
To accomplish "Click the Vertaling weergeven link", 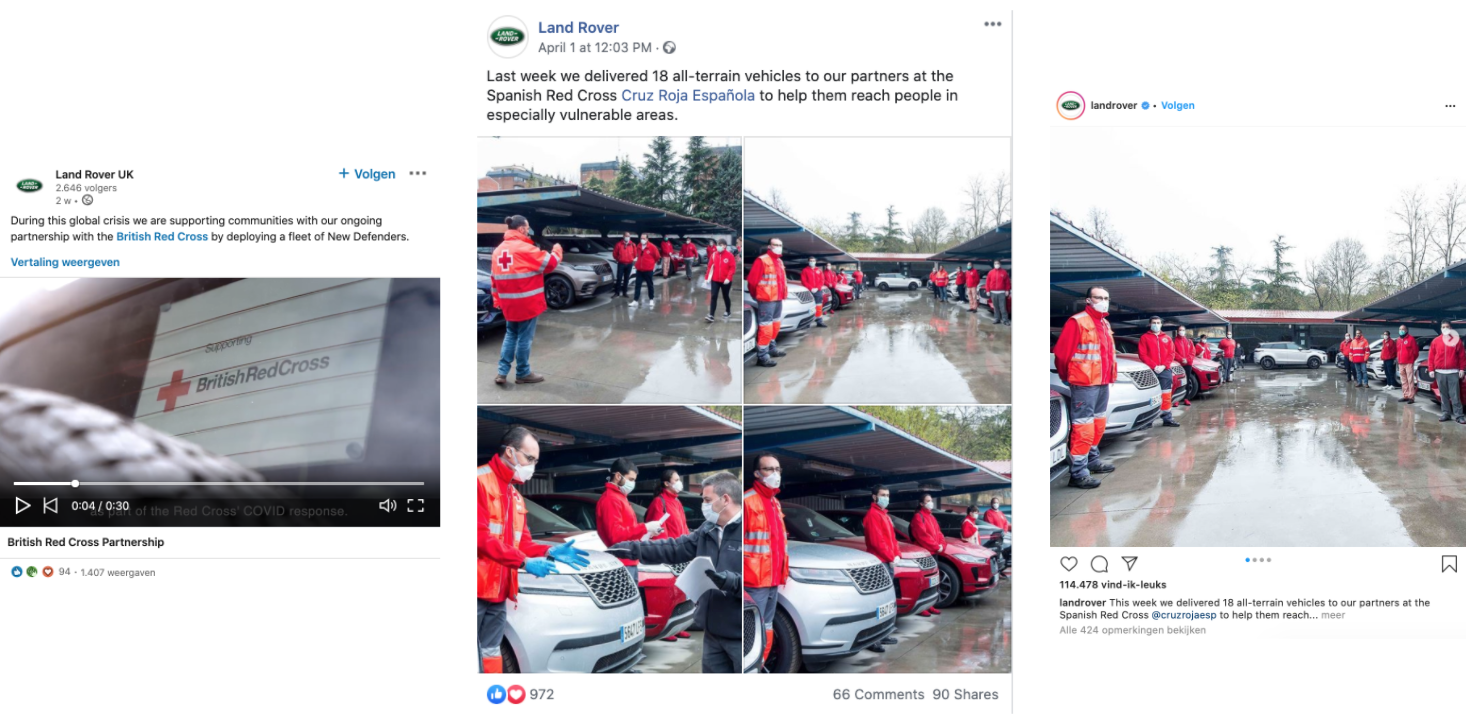I will [65, 262].
